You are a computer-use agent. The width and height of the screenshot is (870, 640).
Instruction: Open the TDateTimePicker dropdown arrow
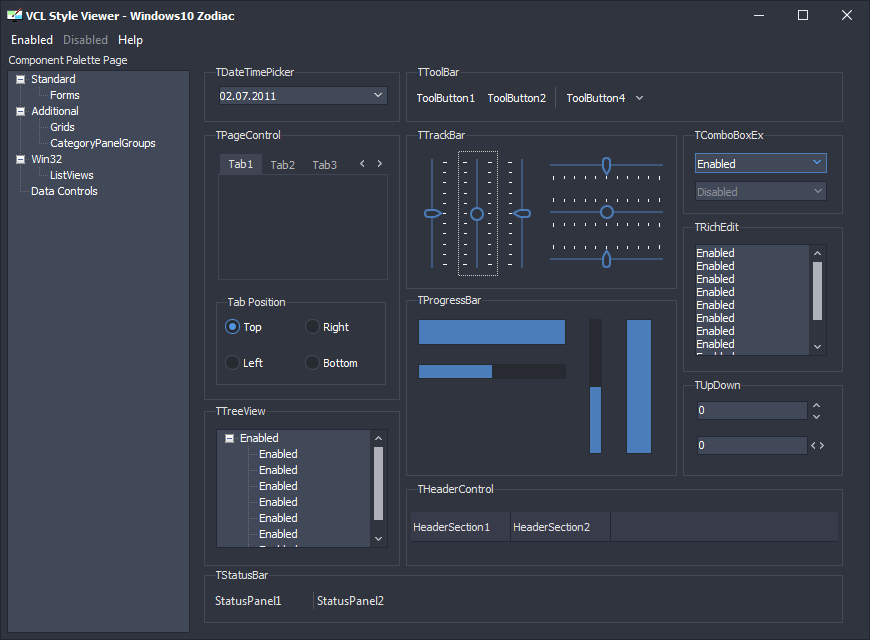378,95
